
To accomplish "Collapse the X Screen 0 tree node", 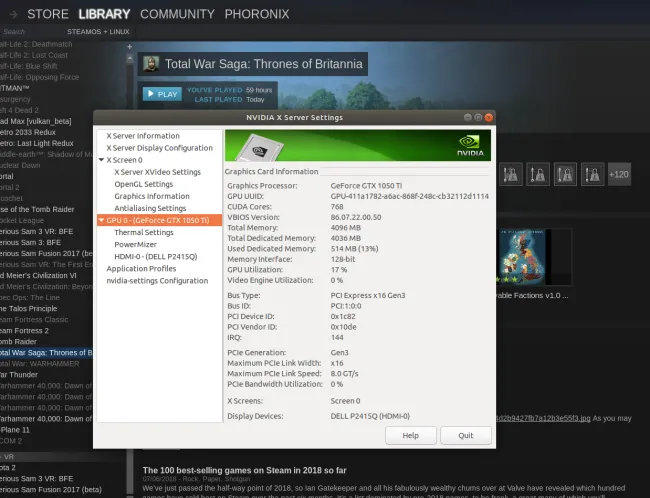I will pyautogui.click(x=101, y=160).
